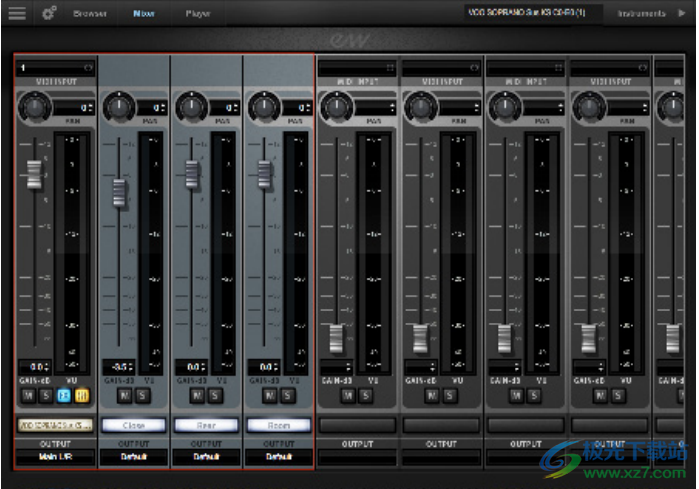This screenshot has width=699, height=489.
Task: Click the link icon in channel 1 MIDI field
Action: point(88,68)
